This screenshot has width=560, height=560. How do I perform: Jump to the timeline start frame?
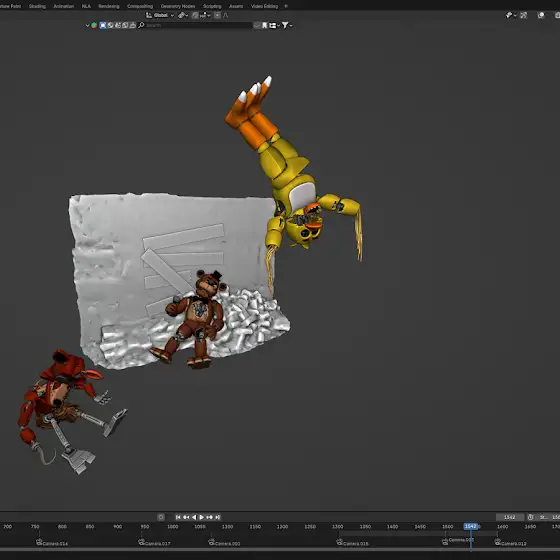click(x=178, y=517)
